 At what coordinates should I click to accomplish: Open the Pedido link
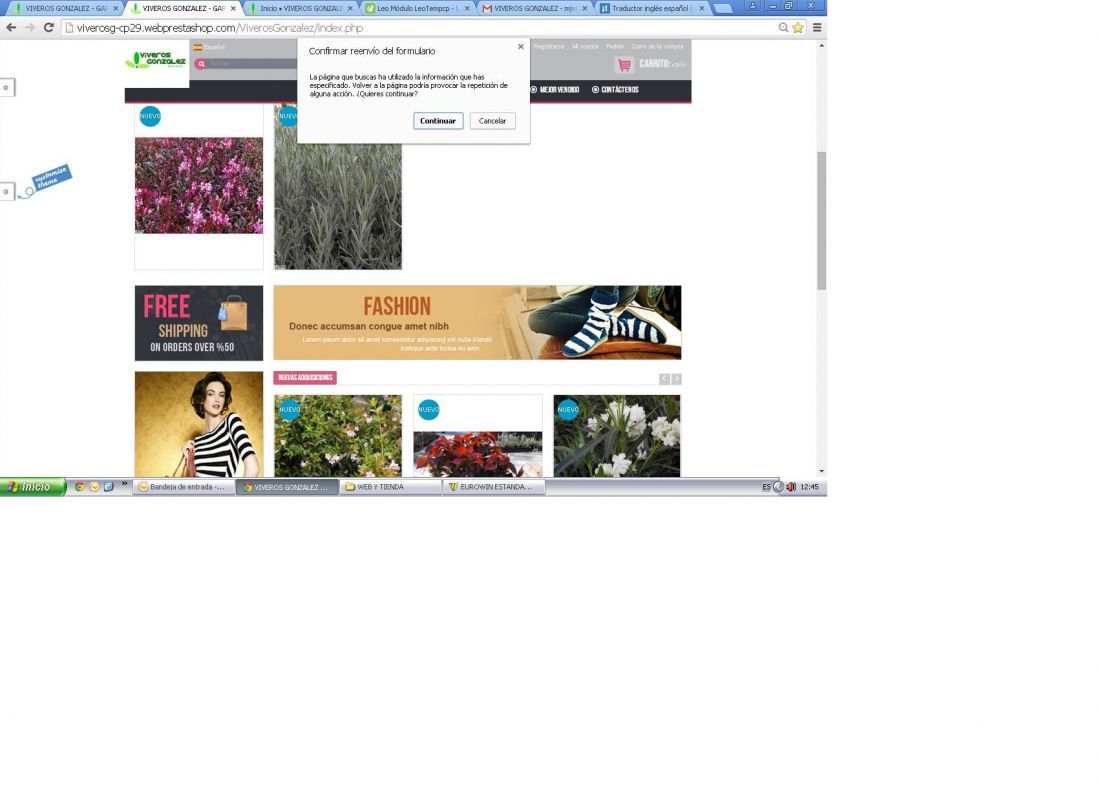615,46
